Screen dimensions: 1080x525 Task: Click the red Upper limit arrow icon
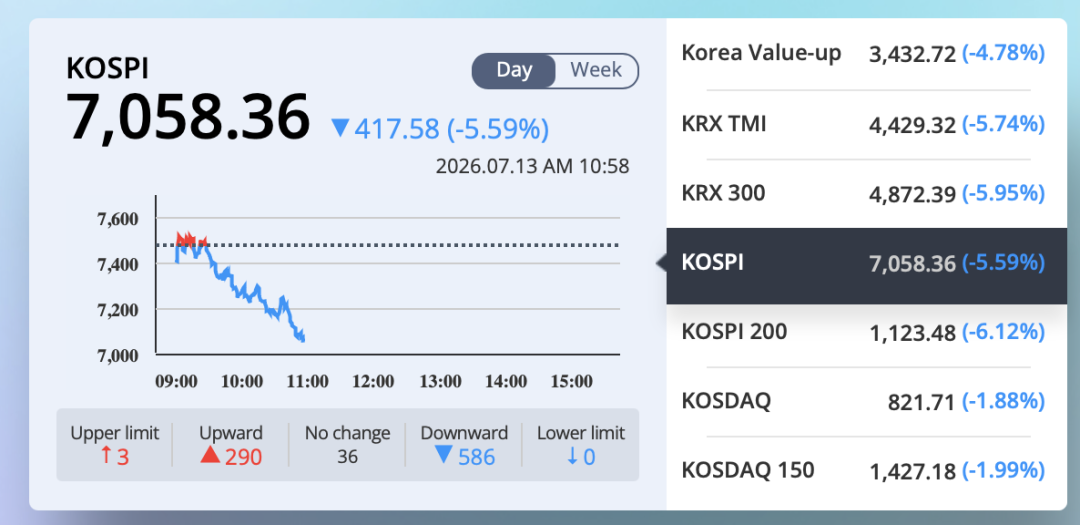click(106, 455)
